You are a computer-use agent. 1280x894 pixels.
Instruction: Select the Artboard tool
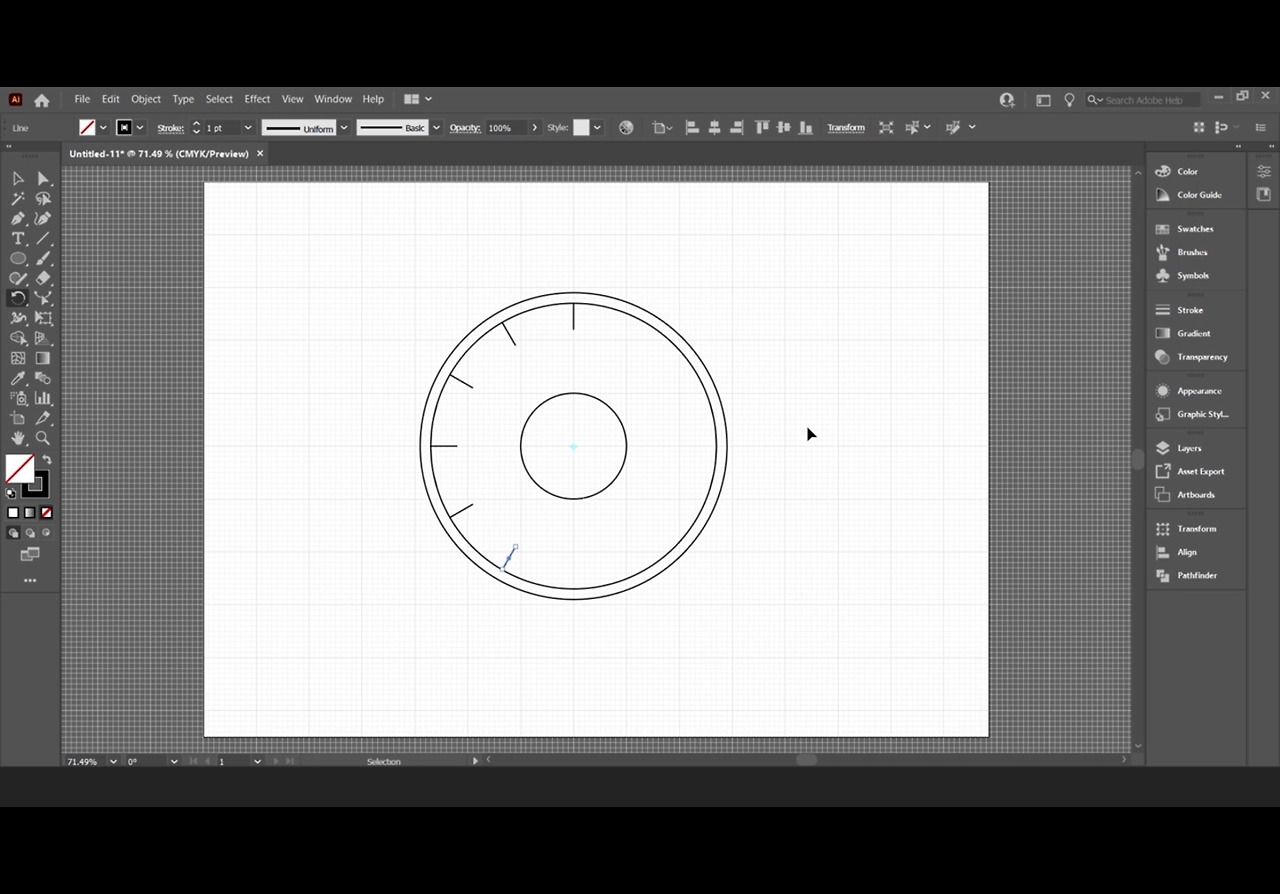(x=18, y=418)
